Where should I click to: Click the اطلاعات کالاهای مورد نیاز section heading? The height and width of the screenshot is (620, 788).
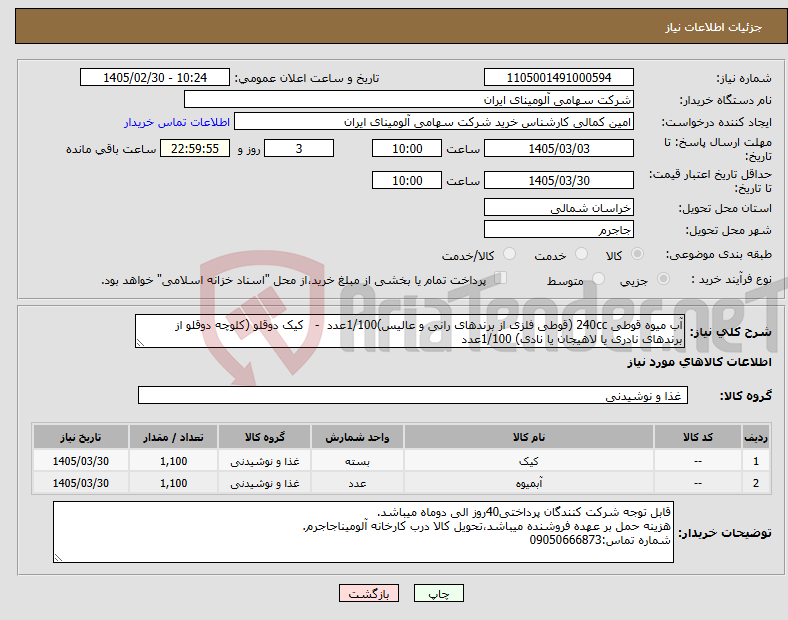[x=699, y=362]
